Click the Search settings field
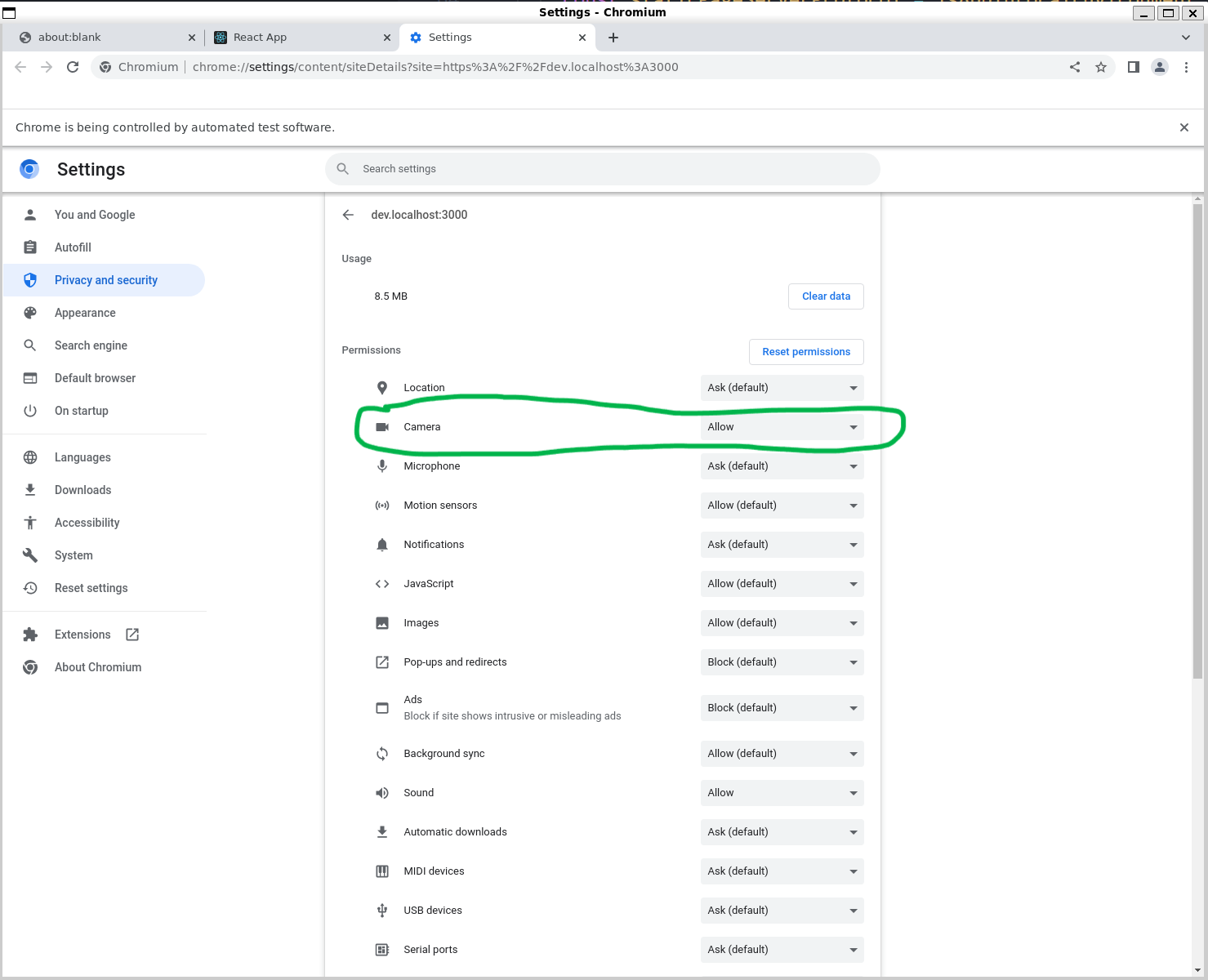Screen dimensions: 1208x980 point(603,169)
